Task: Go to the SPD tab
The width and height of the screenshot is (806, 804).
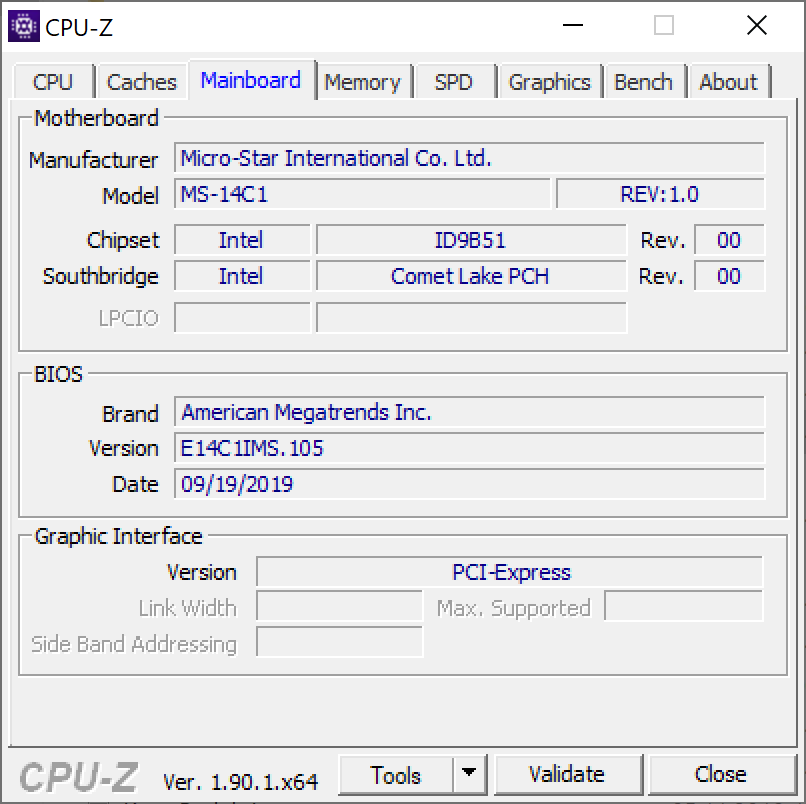Action: click(453, 82)
